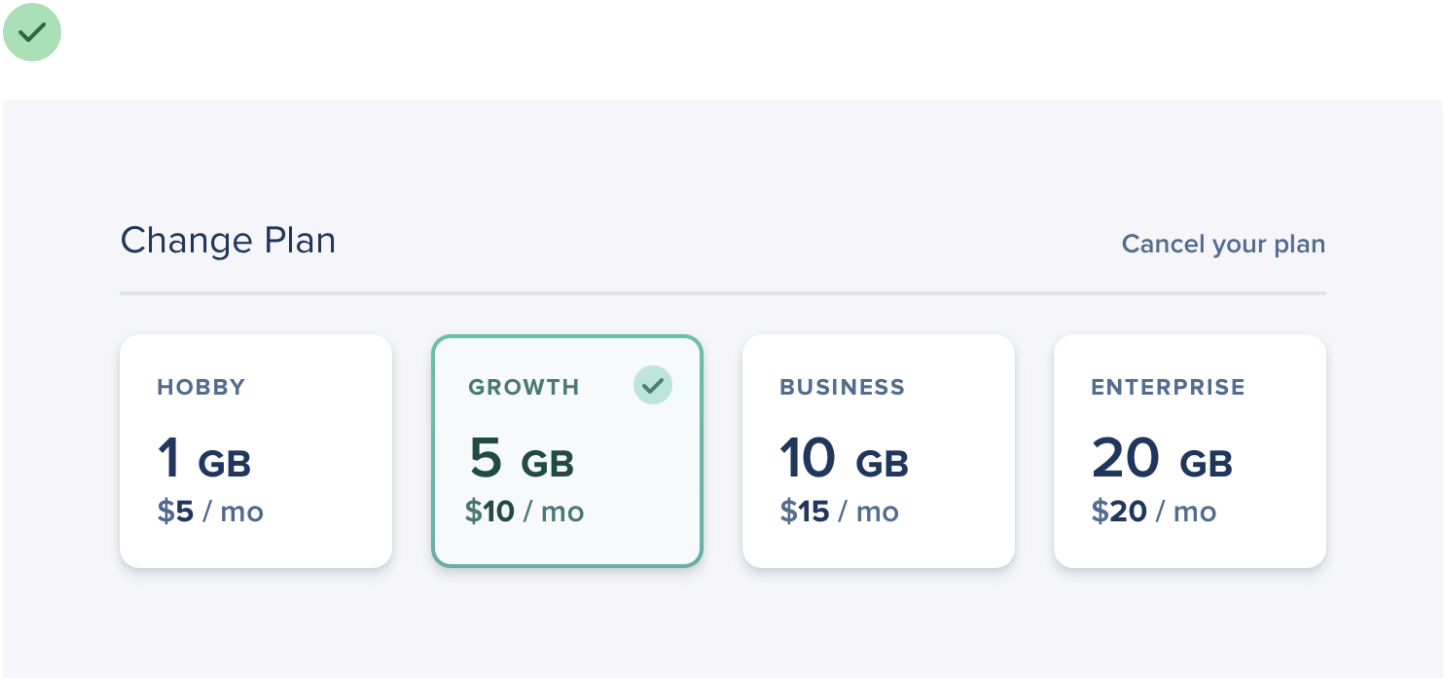Screen dimensions: 1450x678
Task: Click the BUSINESS plan title label
Action: coord(842,387)
